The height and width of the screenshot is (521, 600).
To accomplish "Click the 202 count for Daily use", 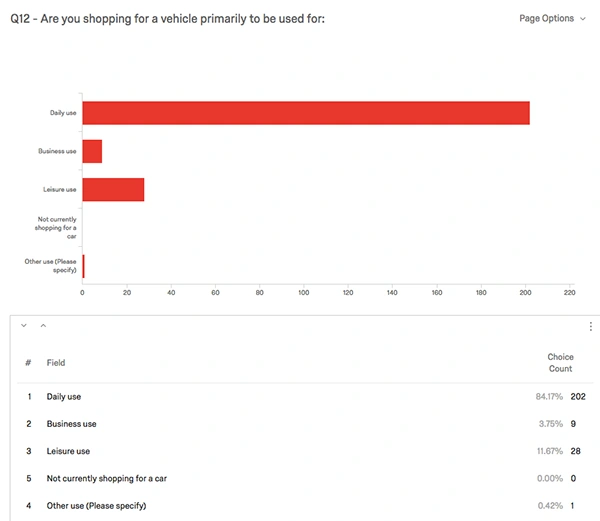I will point(578,397).
